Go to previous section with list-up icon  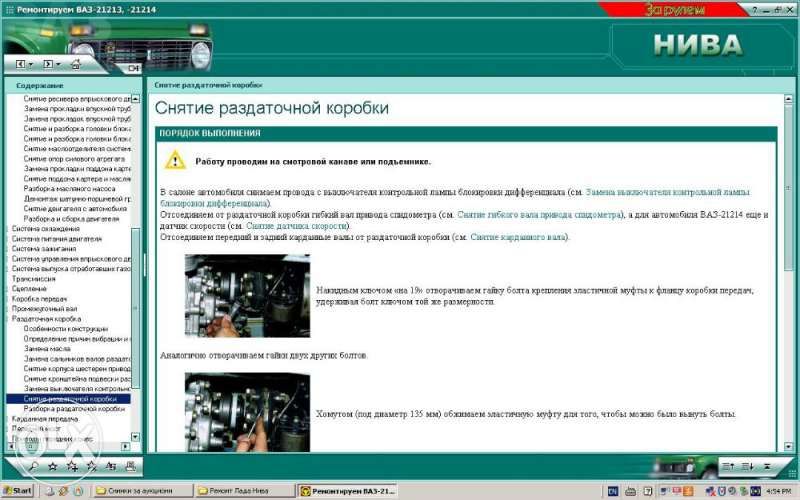point(728,466)
